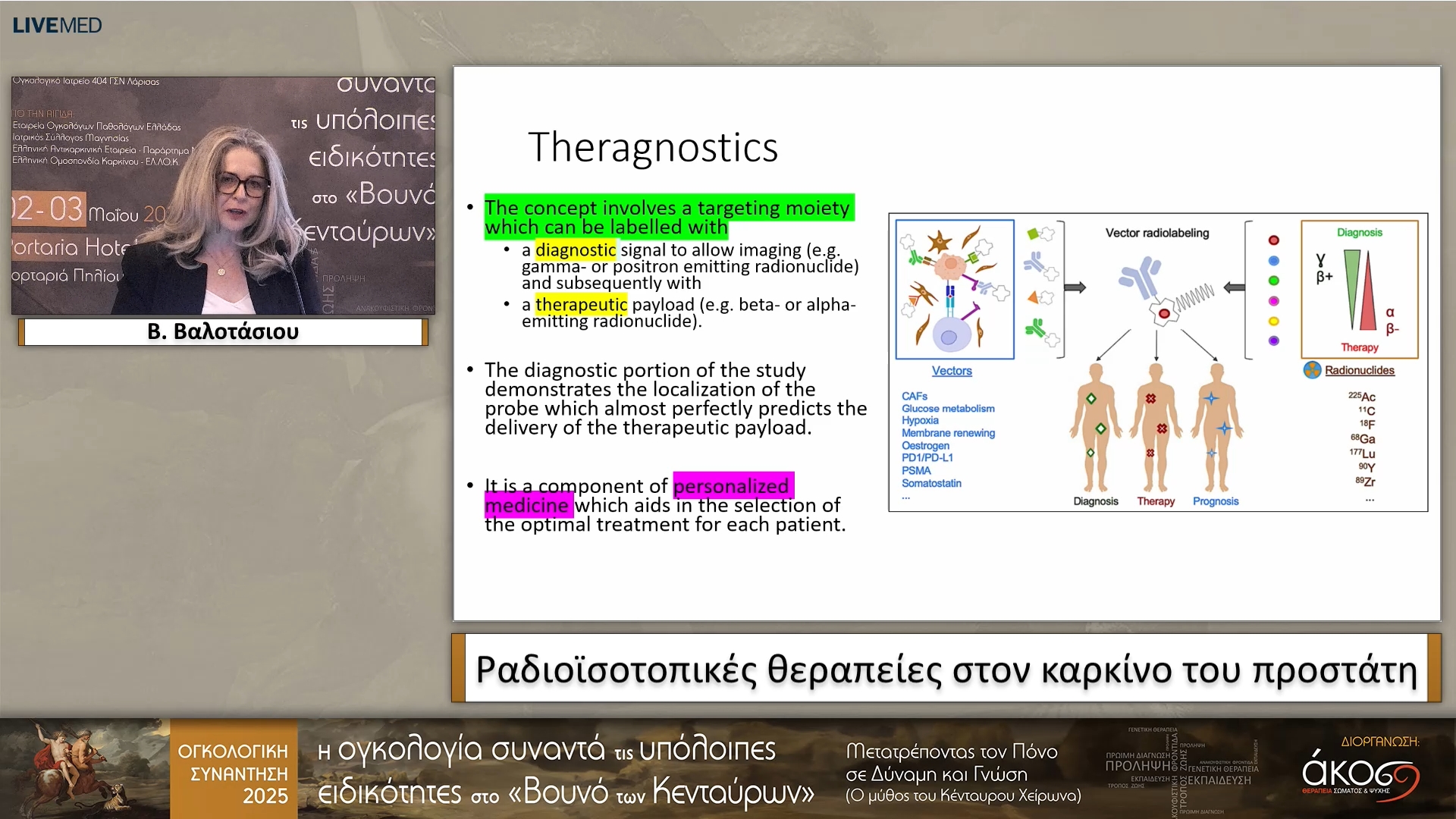Click the banner word cloud with ΠΡΟΛΗΨΗ and ΕΚΠΑΙΔΕΥΣΗ
Screen dimensions: 1456x819
pos(1180,770)
